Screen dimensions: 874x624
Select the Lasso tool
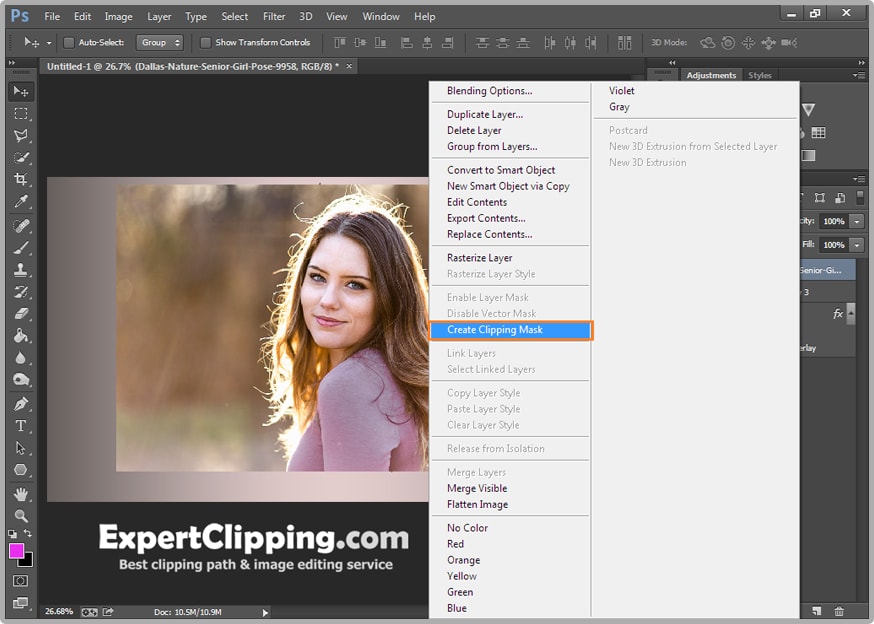click(x=21, y=135)
